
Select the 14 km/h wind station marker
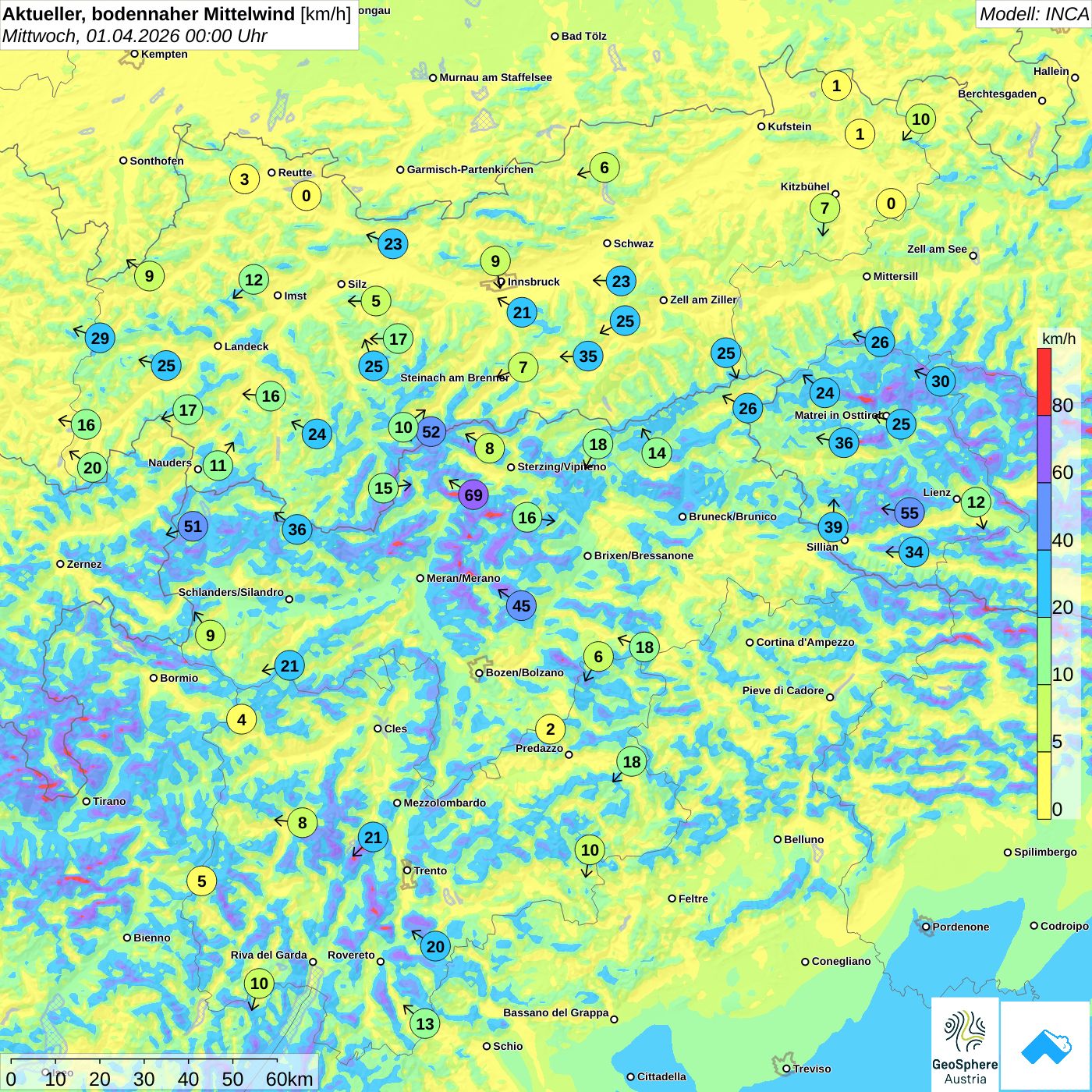pos(657,452)
